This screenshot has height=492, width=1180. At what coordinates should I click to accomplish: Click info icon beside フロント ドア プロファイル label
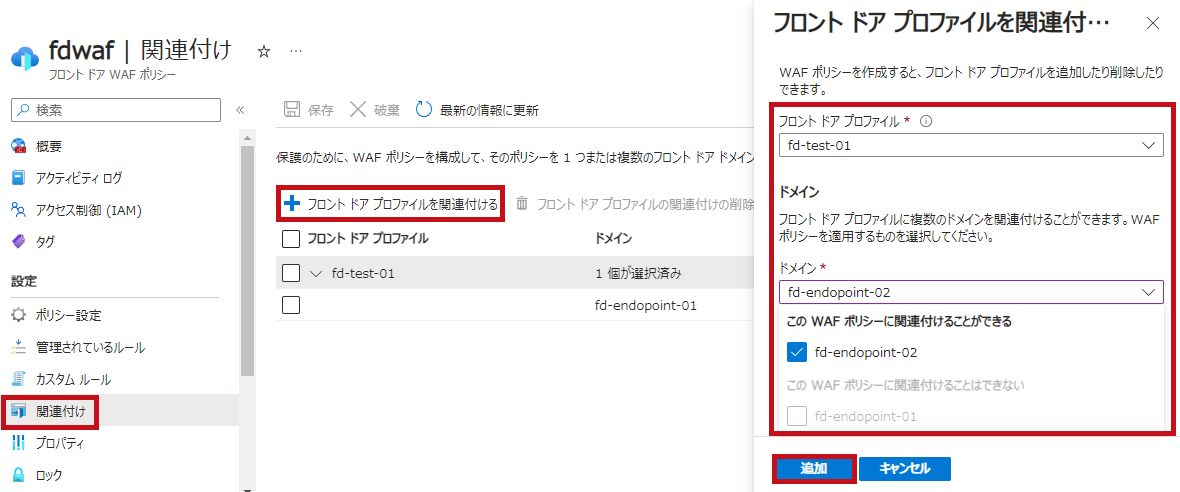926,120
